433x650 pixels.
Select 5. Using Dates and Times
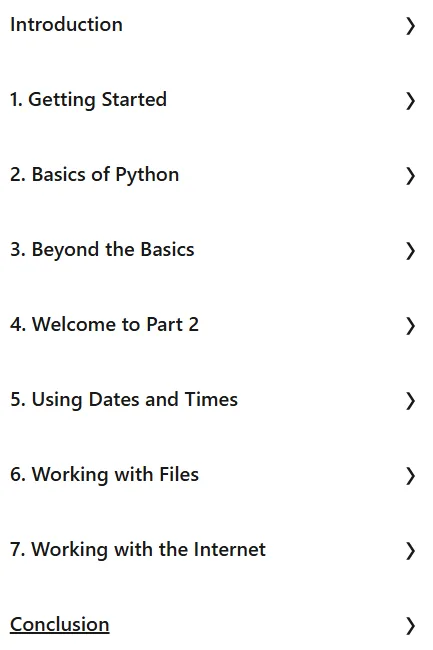[x=124, y=400]
